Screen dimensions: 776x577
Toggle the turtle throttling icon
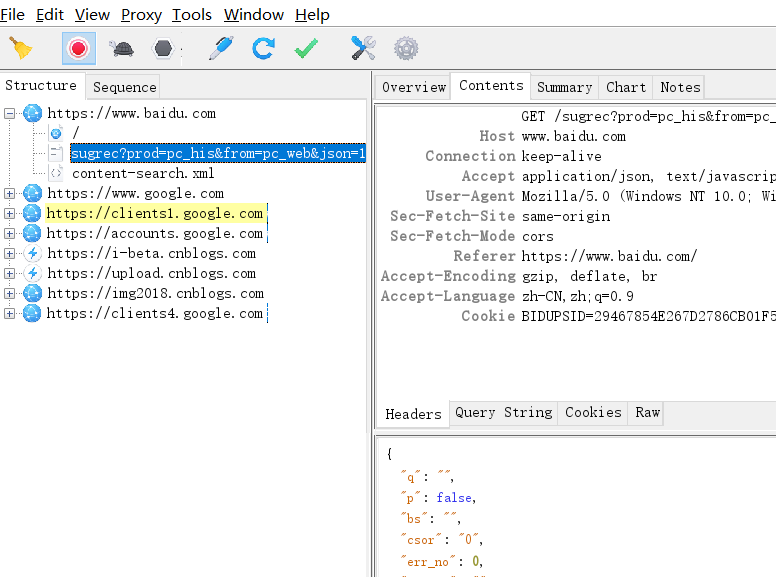point(121,49)
